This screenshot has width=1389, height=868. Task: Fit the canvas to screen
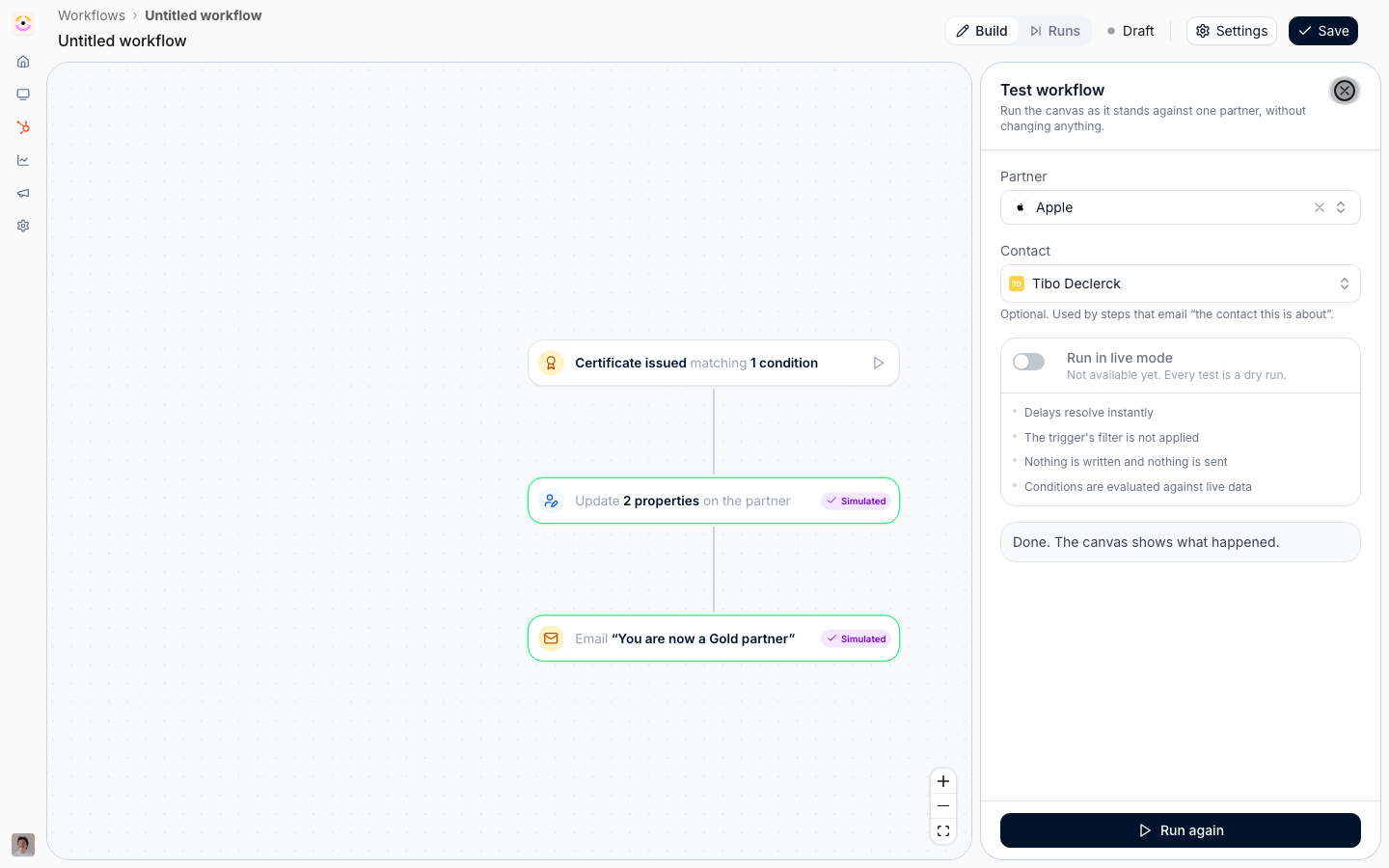(x=943, y=831)
